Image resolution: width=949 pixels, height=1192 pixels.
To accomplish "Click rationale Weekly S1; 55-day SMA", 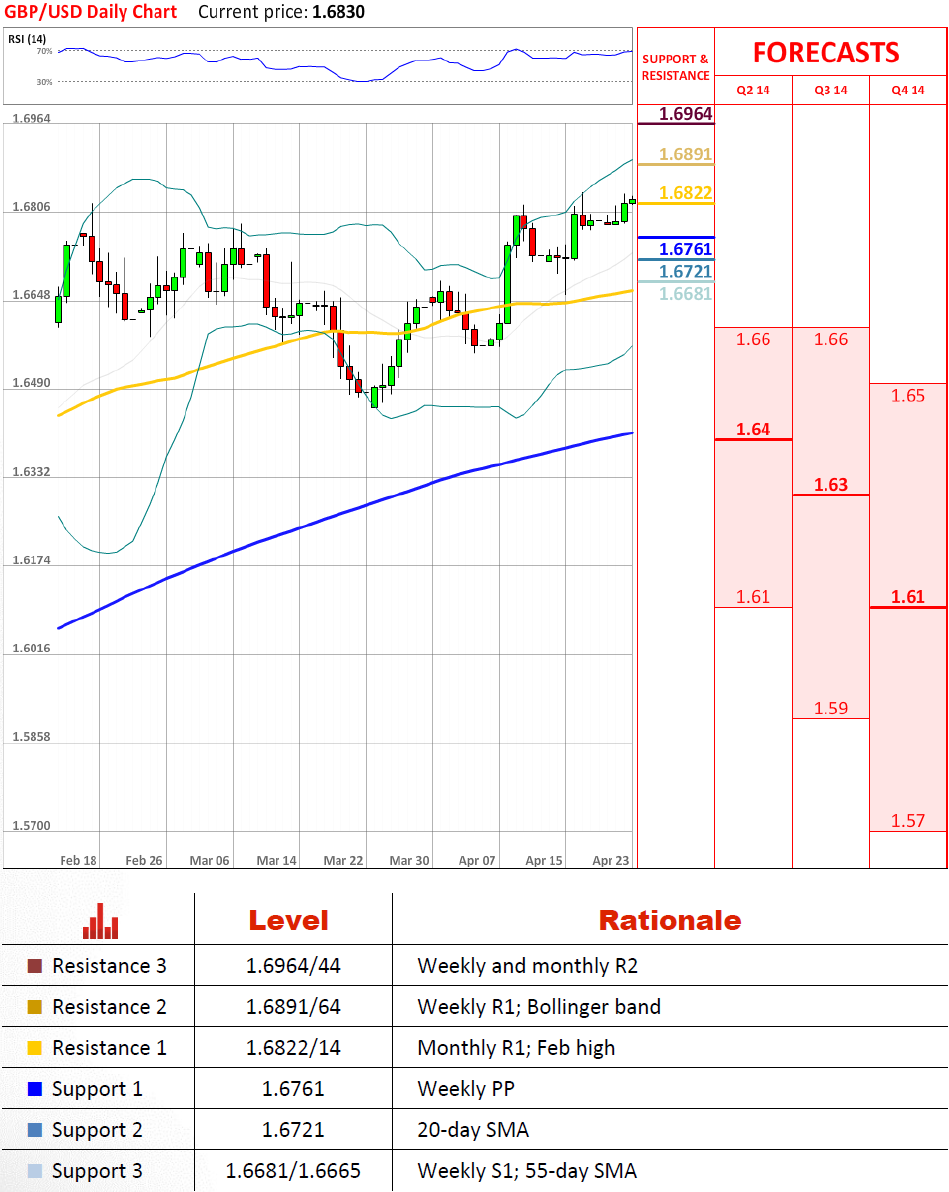I will pos(527,1171).
